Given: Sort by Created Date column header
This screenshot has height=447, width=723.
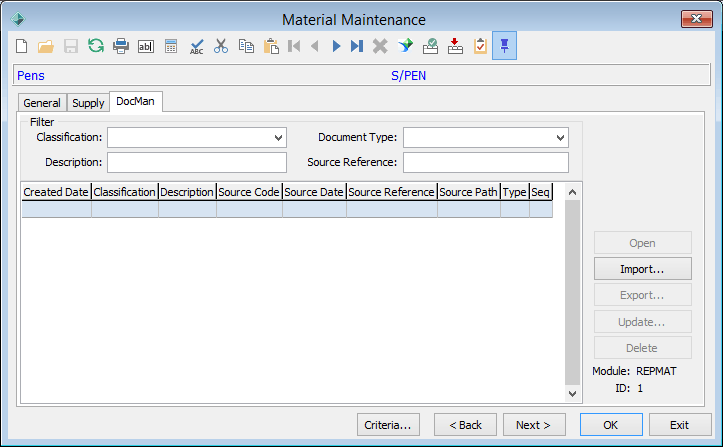Looking at the screenshot, I should pos(56,192).
